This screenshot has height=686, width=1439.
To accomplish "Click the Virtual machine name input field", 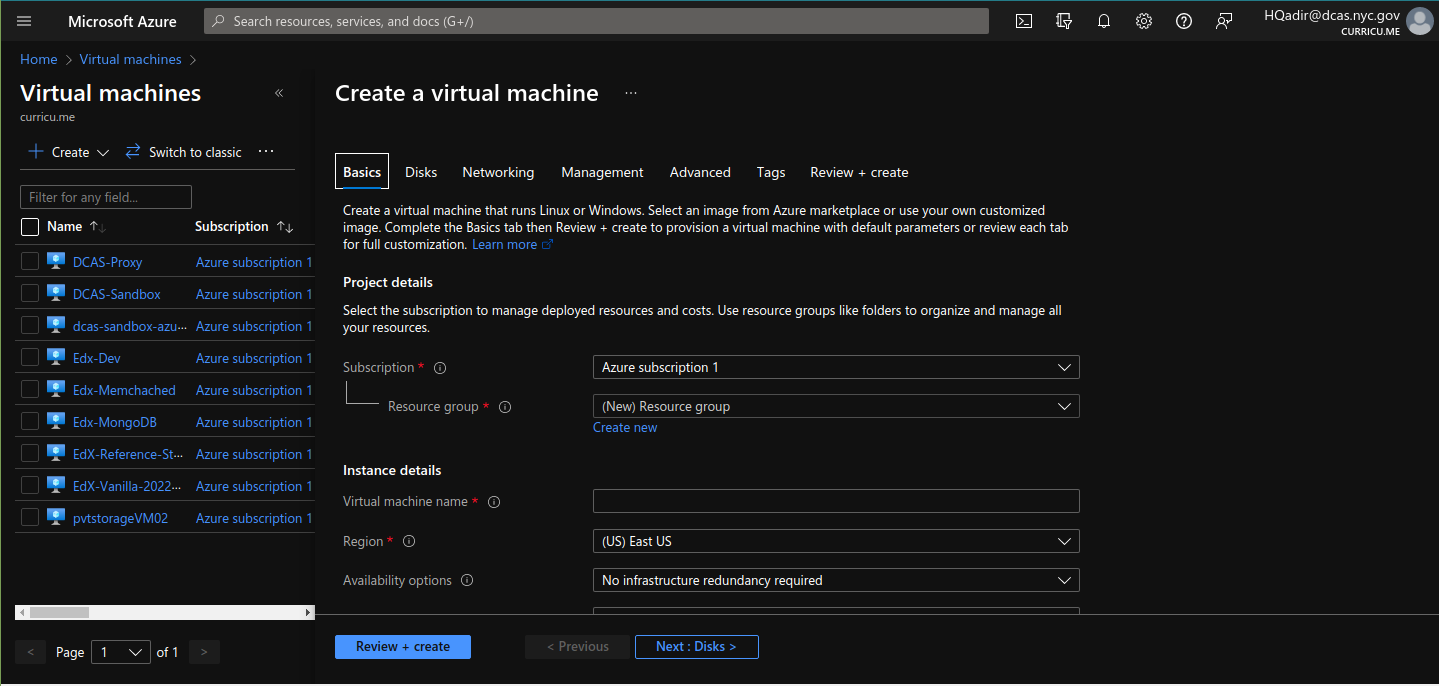I will (836, 501).
